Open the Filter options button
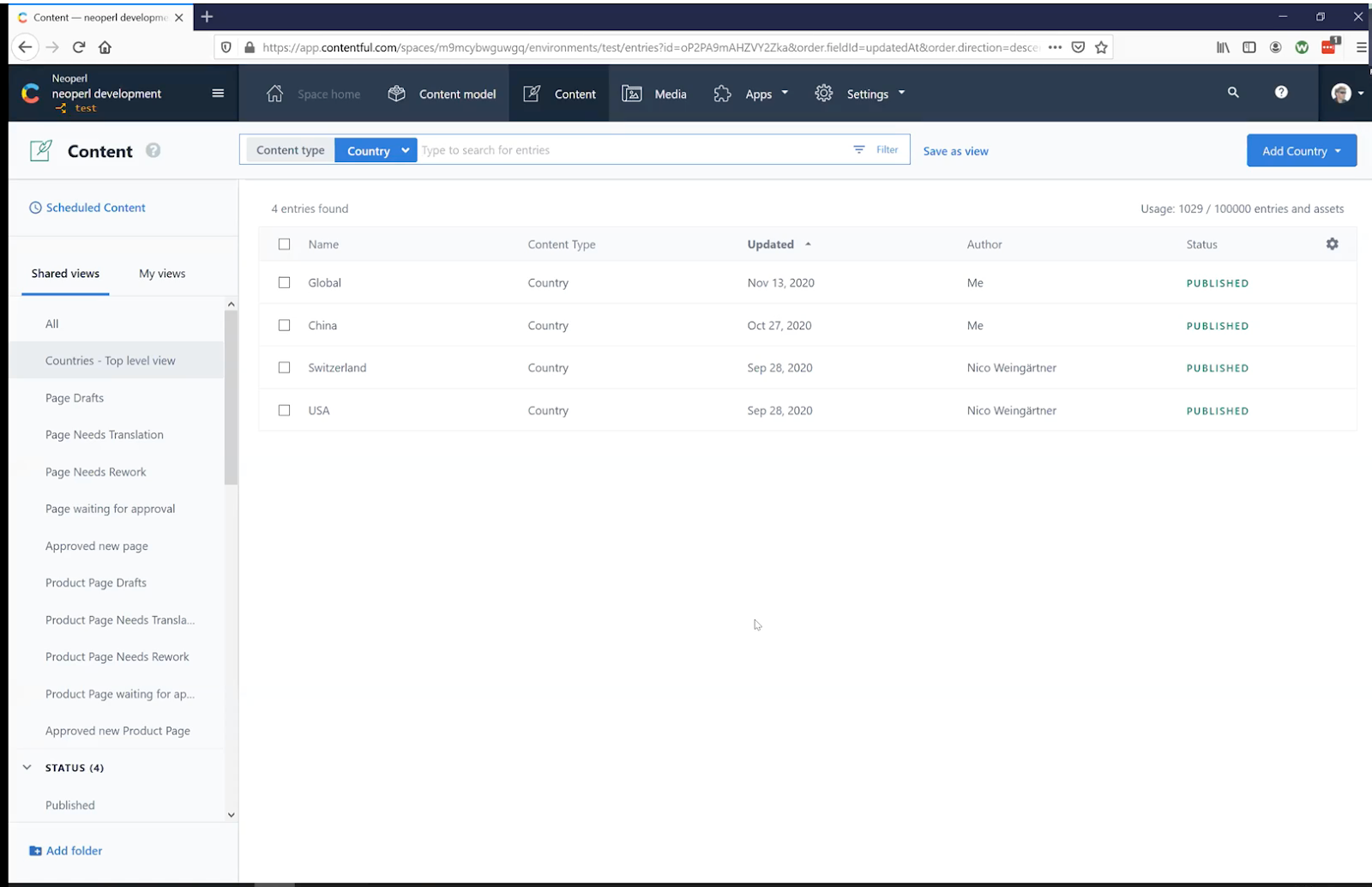 pos(876,150)
